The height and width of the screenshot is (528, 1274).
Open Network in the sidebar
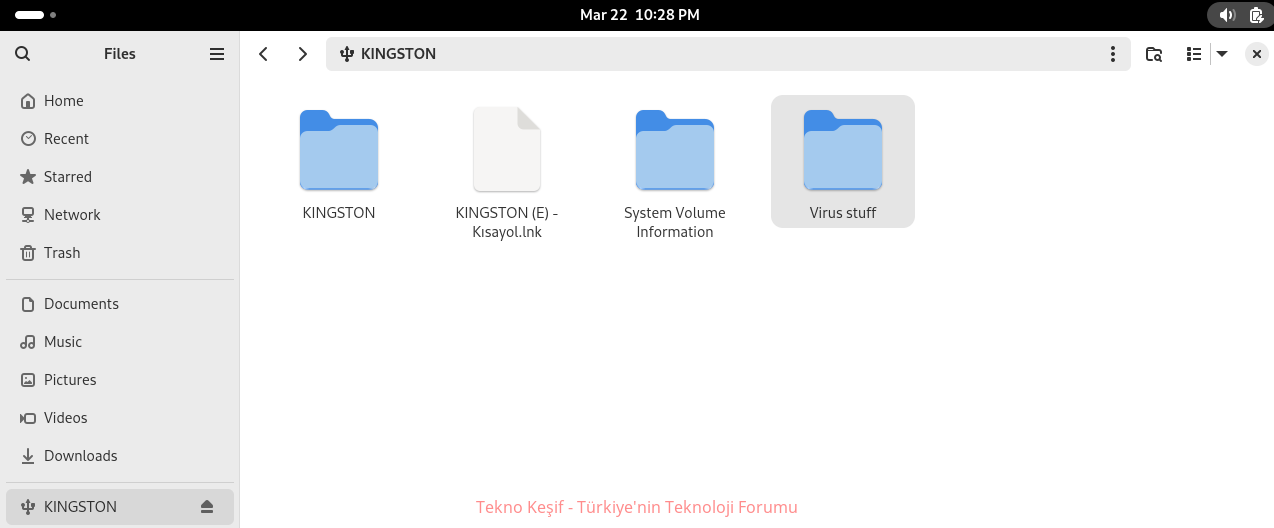[x=120, y=215]
